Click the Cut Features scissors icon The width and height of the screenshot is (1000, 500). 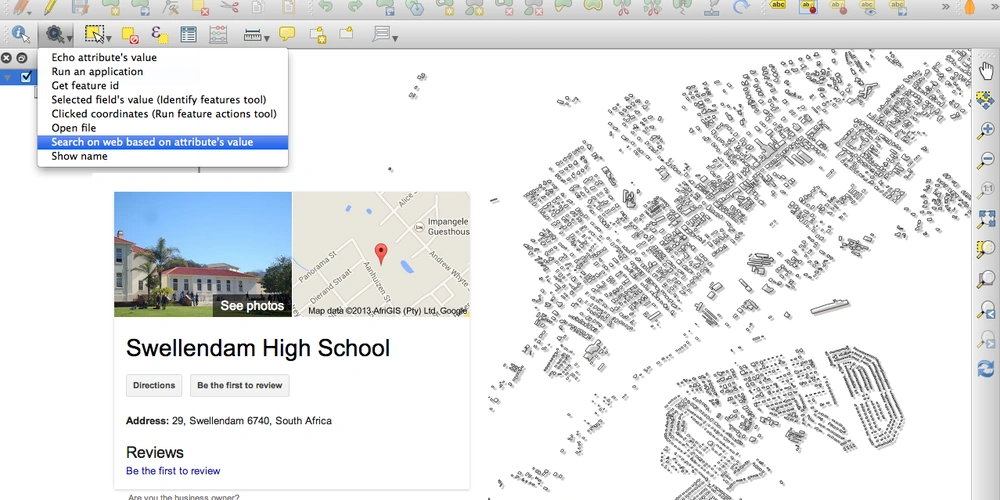[230, 7]
